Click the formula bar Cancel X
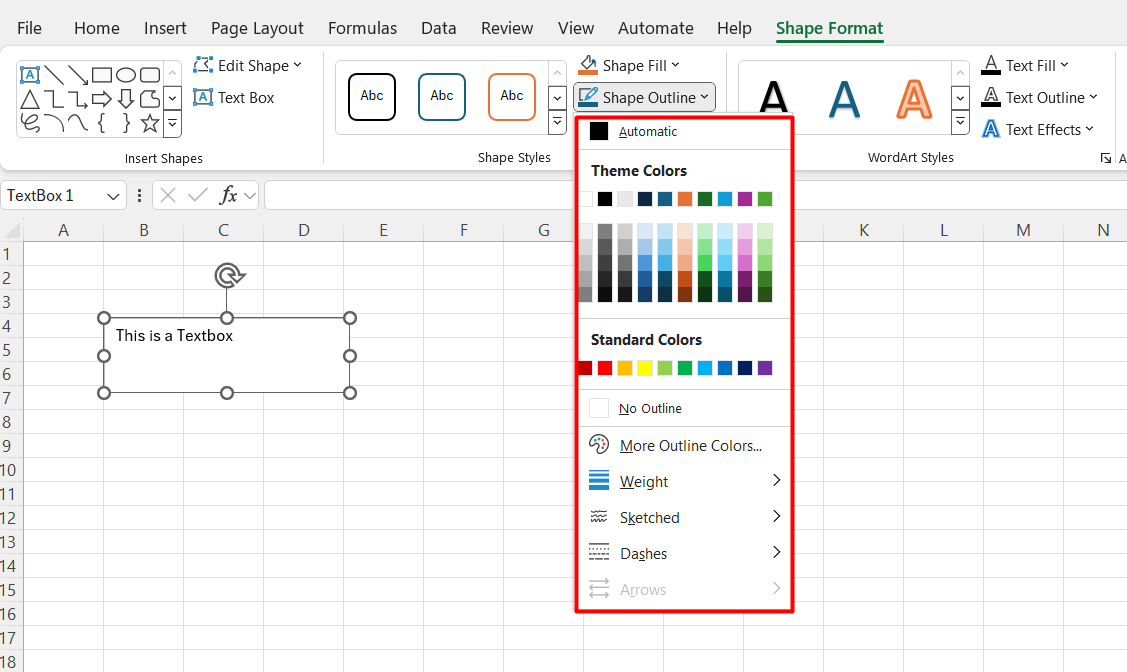 coord(167,195)
